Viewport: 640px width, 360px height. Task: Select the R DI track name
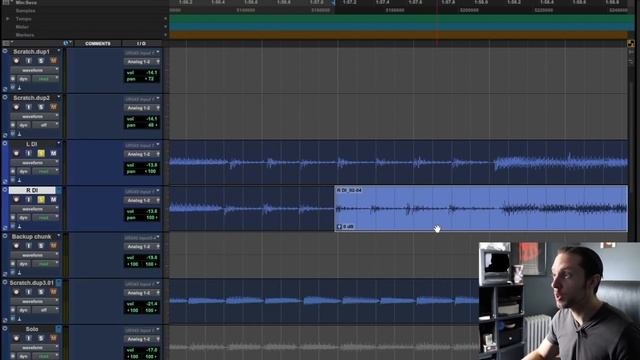(x=32, y=190)
